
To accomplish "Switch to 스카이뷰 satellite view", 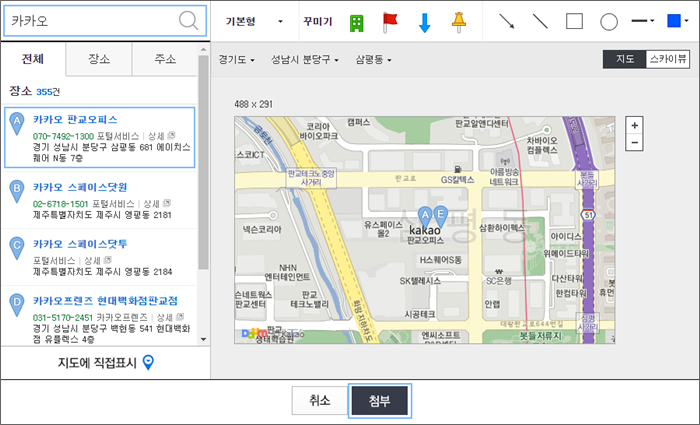I will tap(668, 59).
